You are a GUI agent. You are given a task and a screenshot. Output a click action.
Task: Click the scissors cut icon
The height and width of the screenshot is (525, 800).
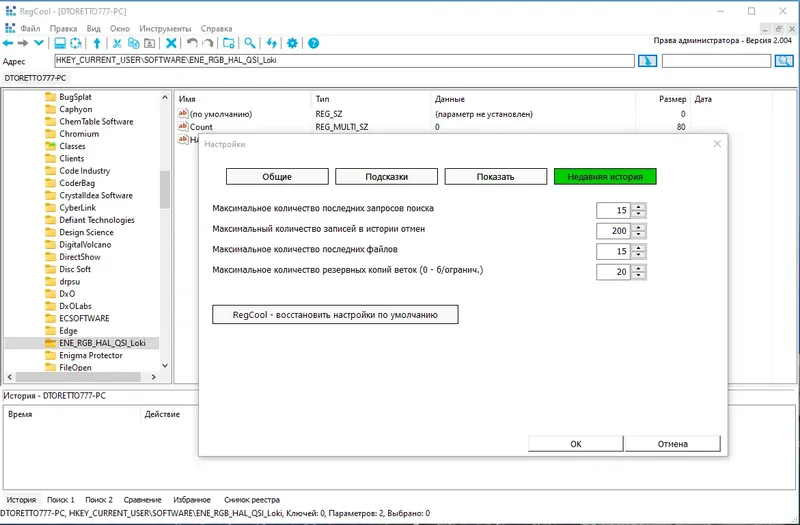(x=117, y=43)
